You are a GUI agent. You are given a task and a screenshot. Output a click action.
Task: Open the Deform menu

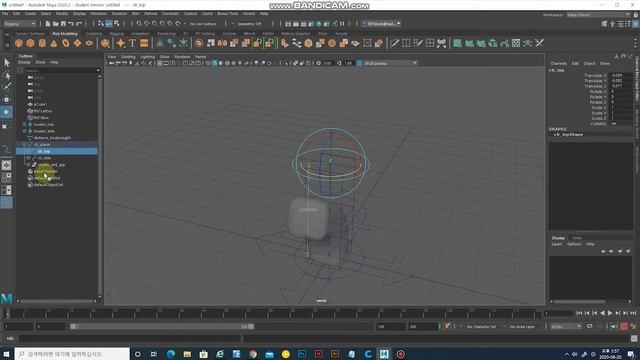pos(151,13)
